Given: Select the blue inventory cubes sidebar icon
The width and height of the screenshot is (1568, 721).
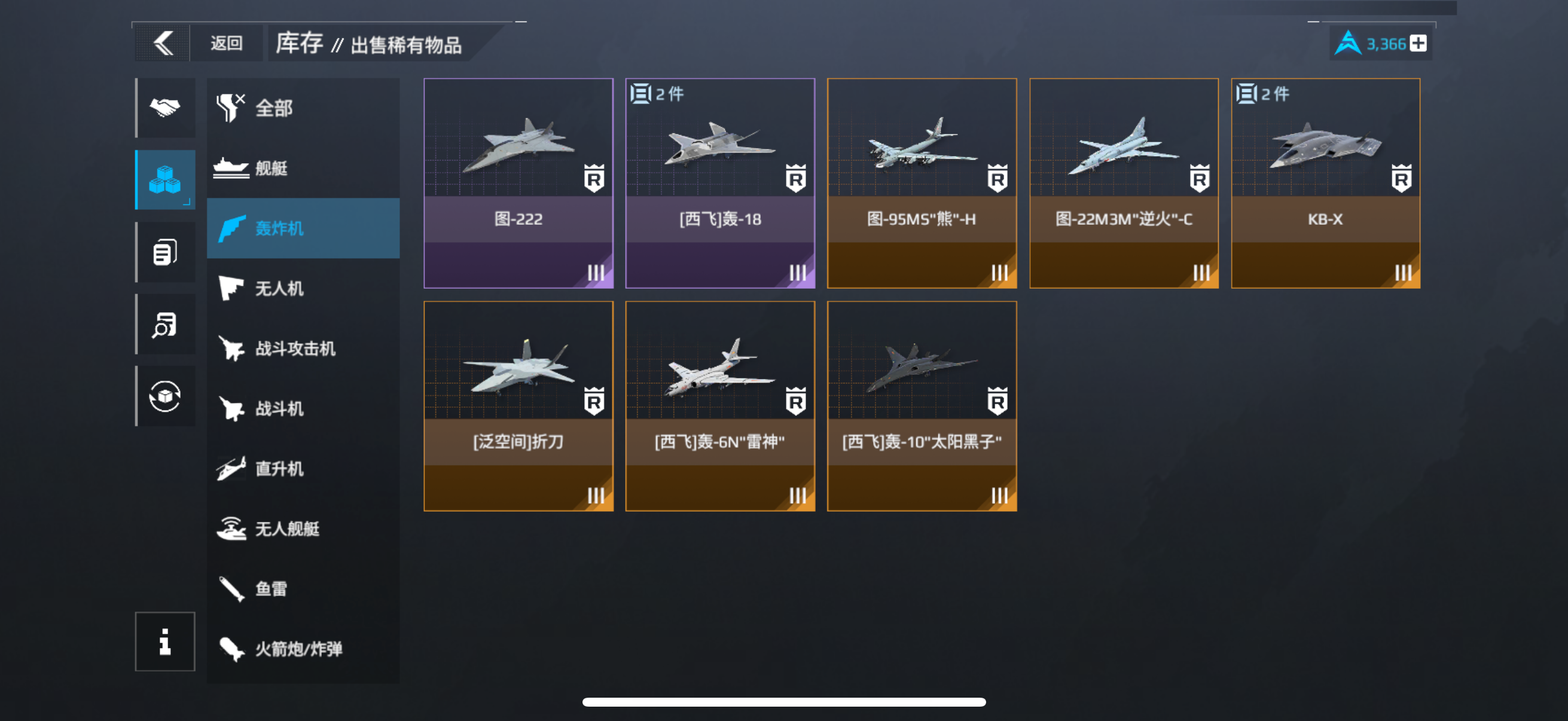Looking at the screenshot, I should pos(165,179).
